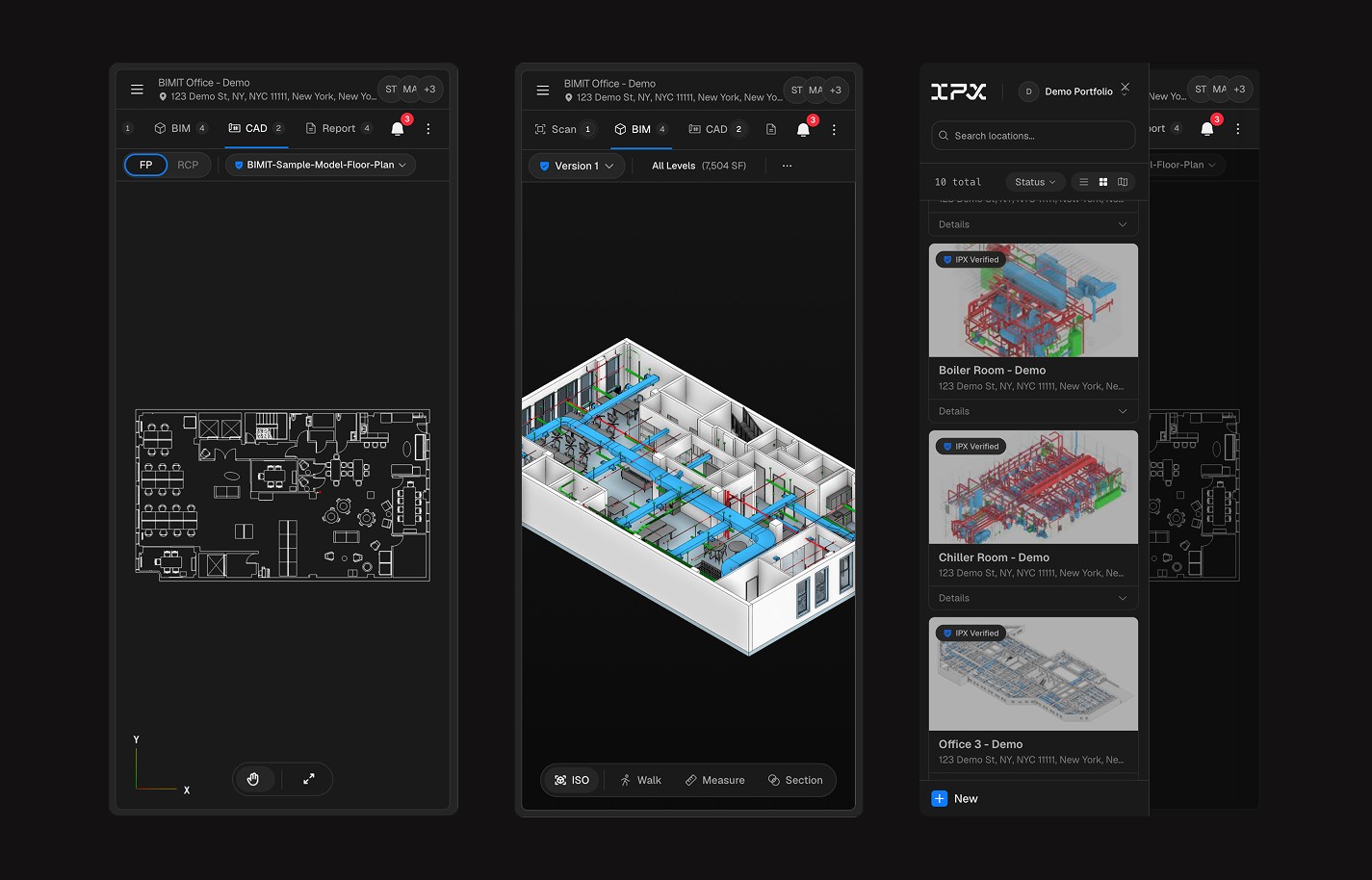Click the Boiler Room model thumbnail
Viewport: 1372px width, 880px height.
(x=1033, y=300)
